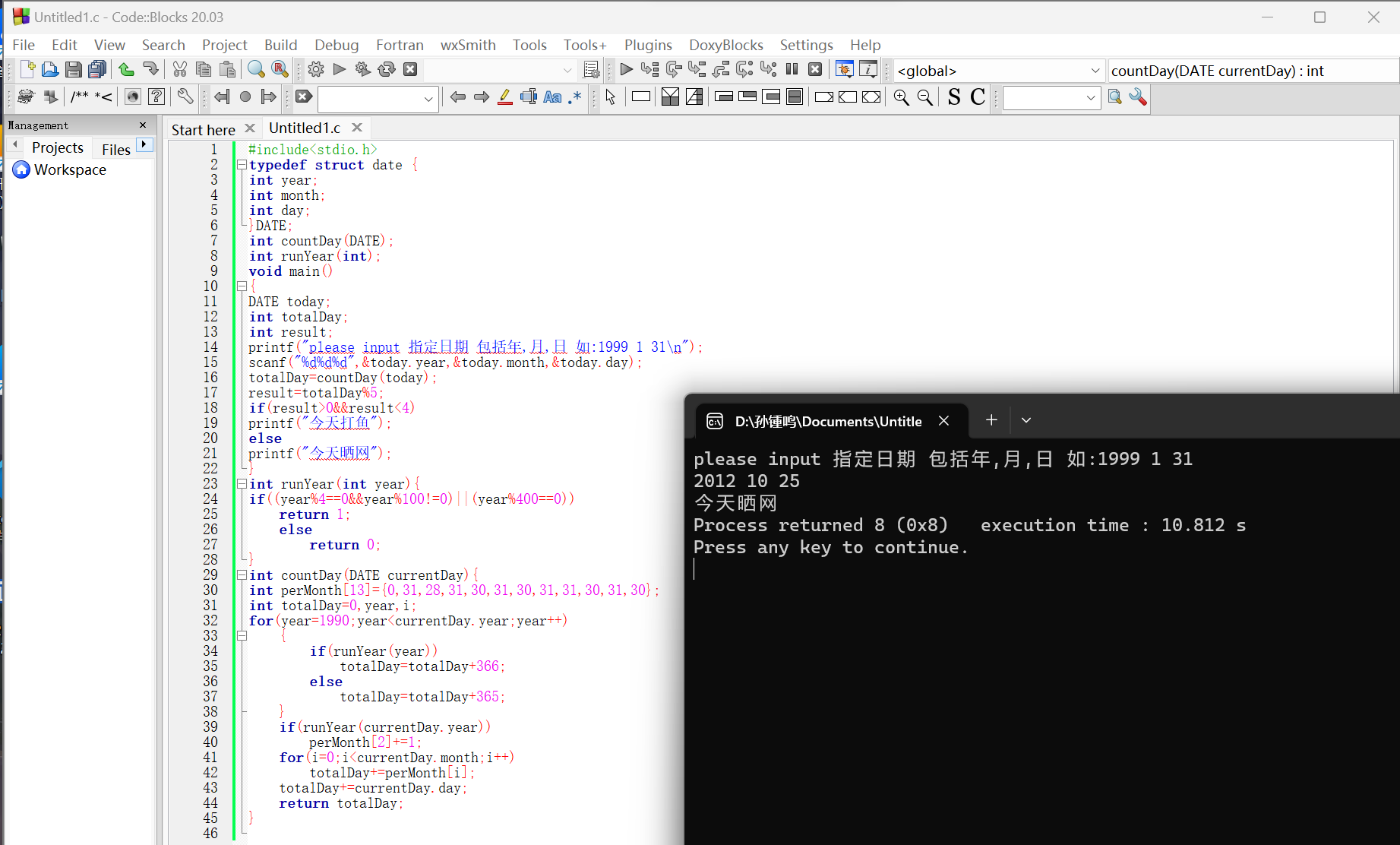Collapse runYear function fold on line 23
This screenshot has width=1400, height=845.
click(242, 484)
